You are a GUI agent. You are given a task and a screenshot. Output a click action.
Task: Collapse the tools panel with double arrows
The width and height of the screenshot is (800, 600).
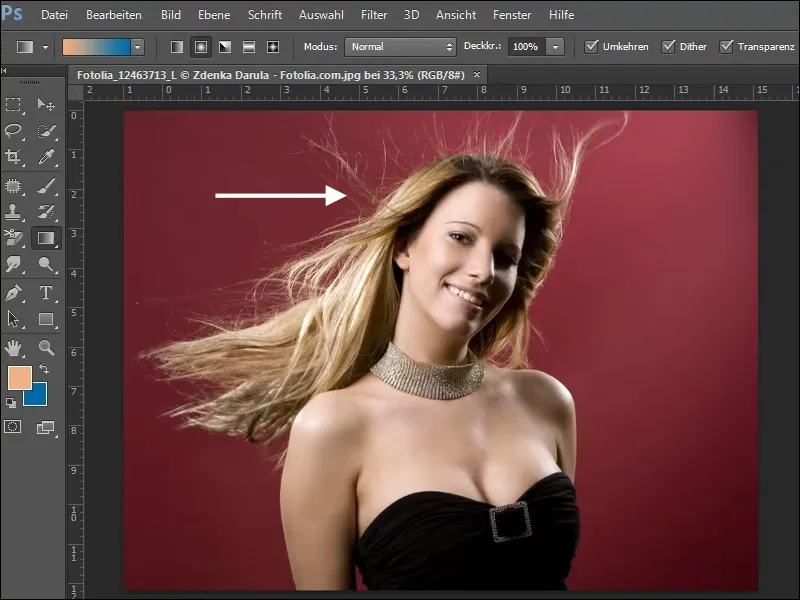(x=4, y=70)
